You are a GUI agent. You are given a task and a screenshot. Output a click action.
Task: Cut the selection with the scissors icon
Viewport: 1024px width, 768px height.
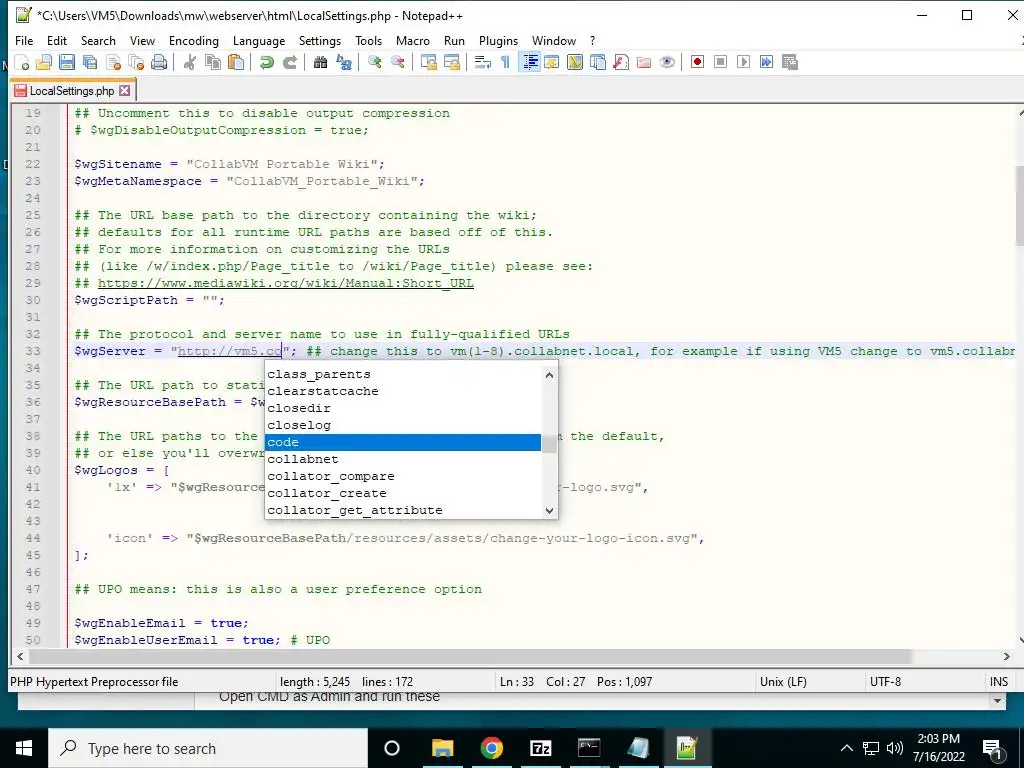189,62
